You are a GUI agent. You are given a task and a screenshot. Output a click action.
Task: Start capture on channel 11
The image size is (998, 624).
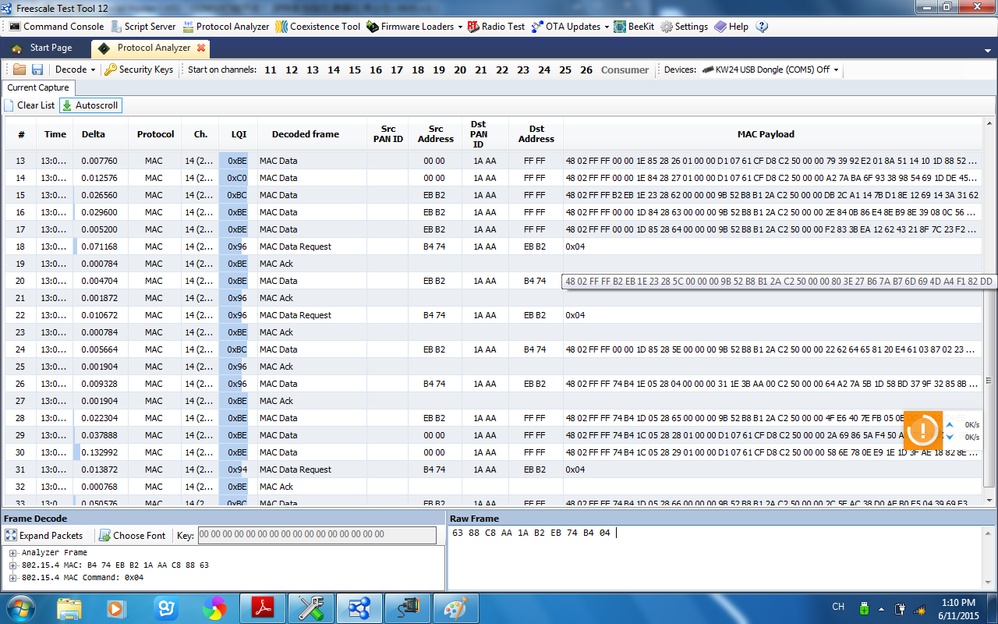click(x=271, y=70)
